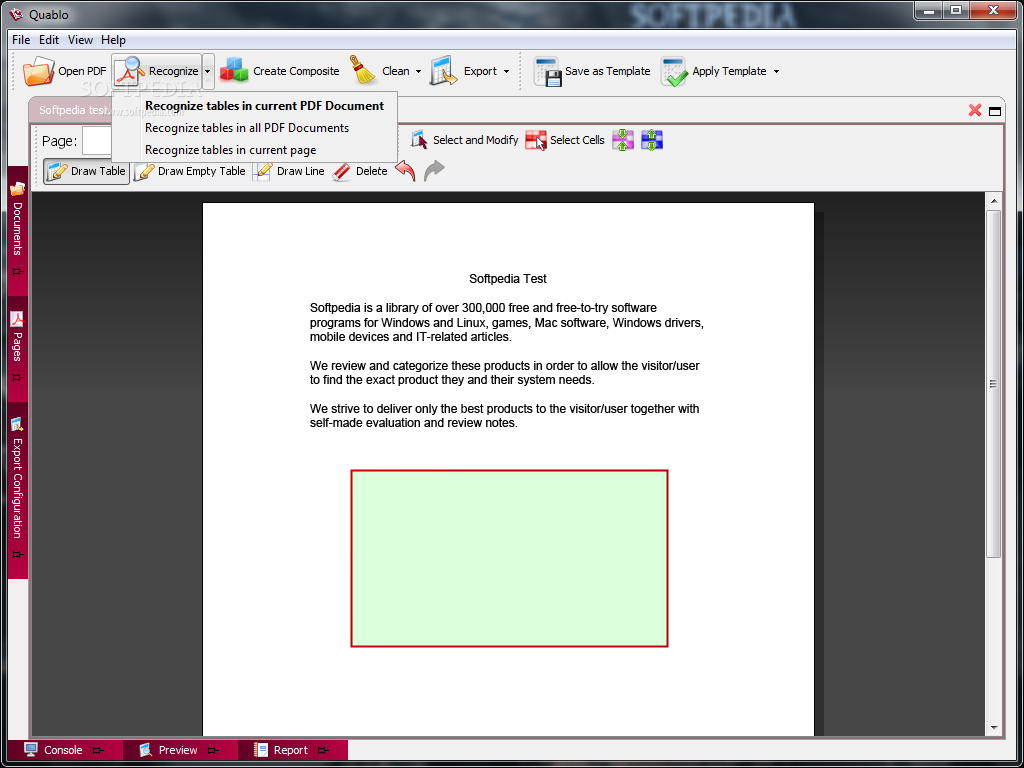Undo with the red curved arrow
The width and height of the screenshot is (1024, 768).
(406, 171)
